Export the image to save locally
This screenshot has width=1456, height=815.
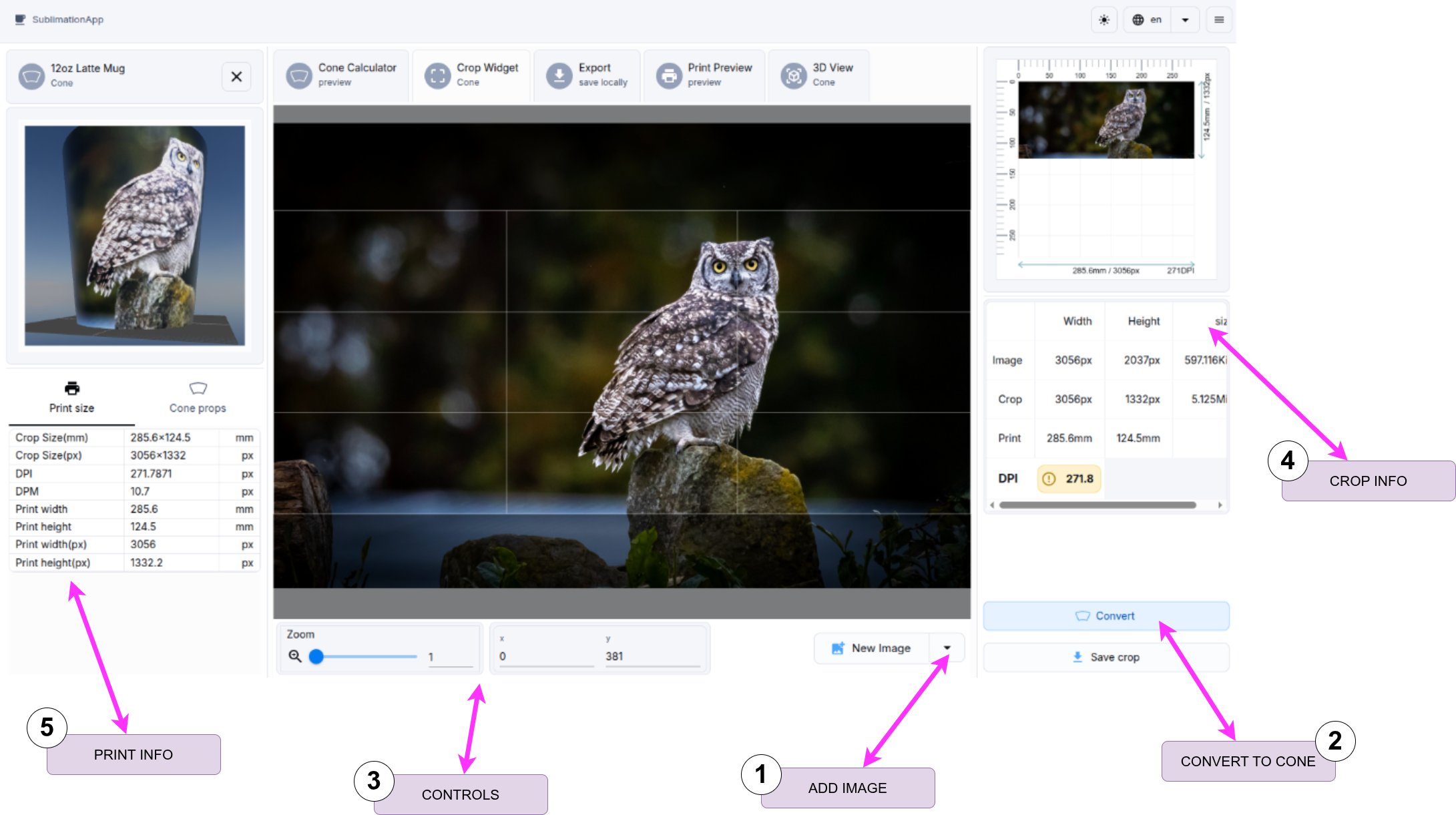click(586, 75)
